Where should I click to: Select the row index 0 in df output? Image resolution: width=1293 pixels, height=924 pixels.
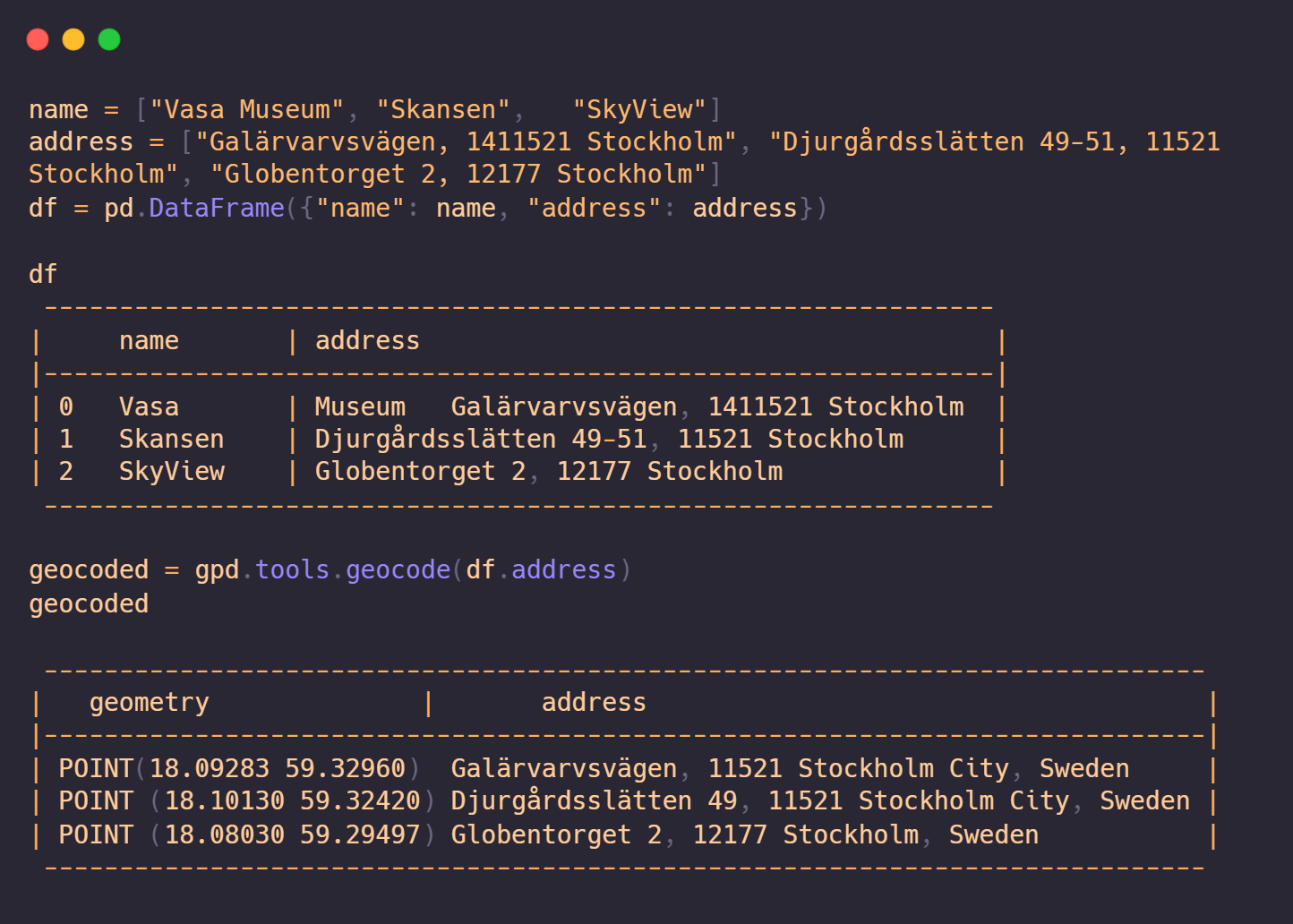point(65,406)
